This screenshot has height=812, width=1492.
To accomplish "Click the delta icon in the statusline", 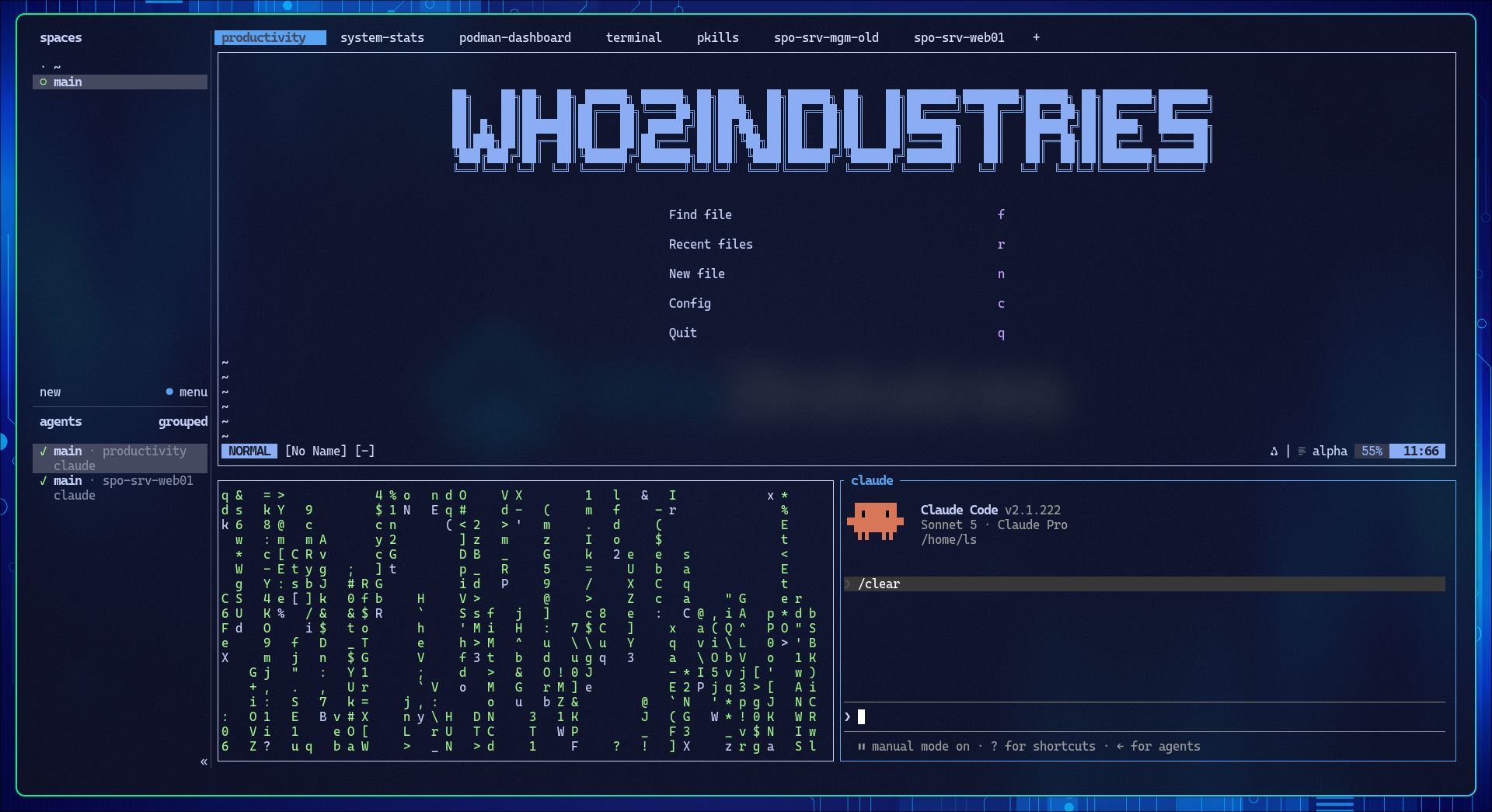I will 1274,451.
